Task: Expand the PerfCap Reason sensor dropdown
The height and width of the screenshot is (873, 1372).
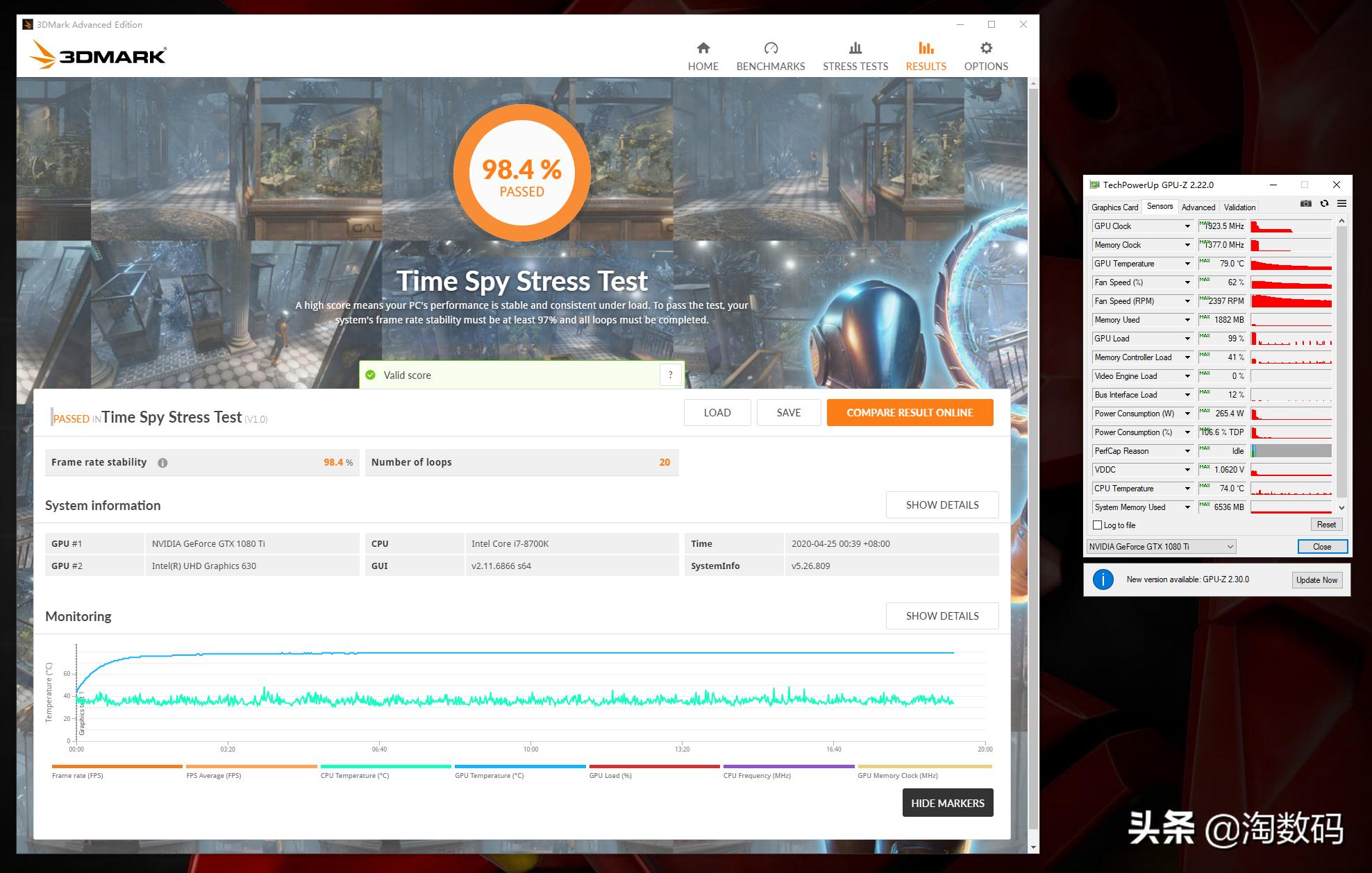Action: tap(1187, 451)
